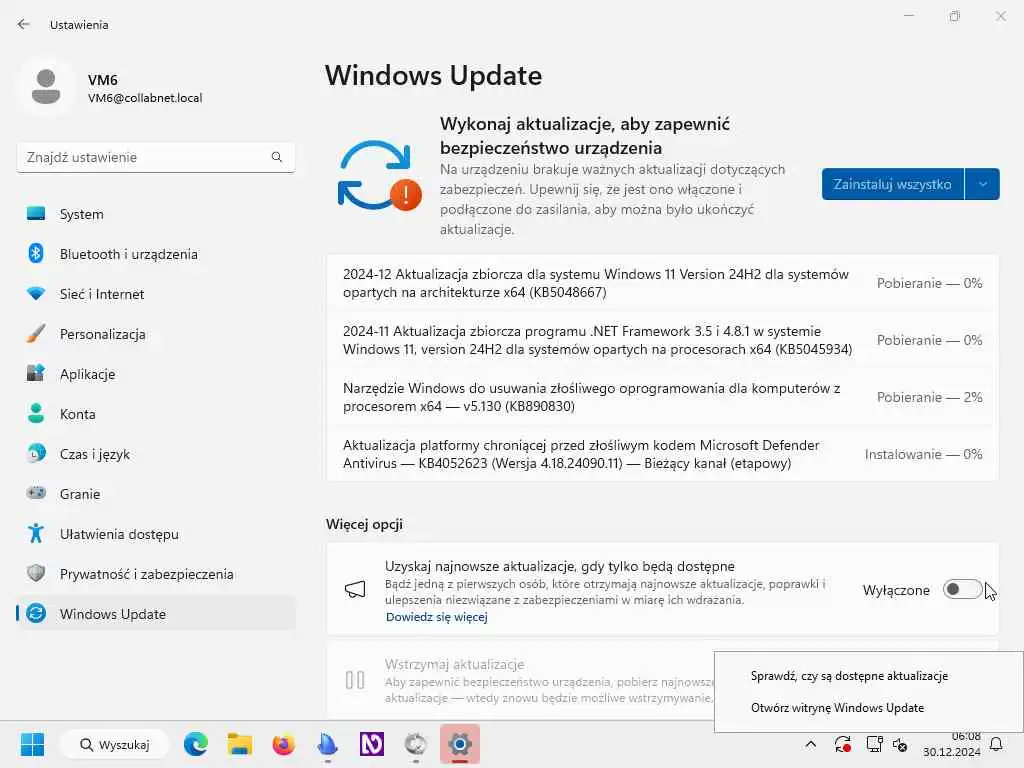Viewport: 1024px width, 768px height.
Task: Open the Windows Update tray icon
Action: point(842,744)
